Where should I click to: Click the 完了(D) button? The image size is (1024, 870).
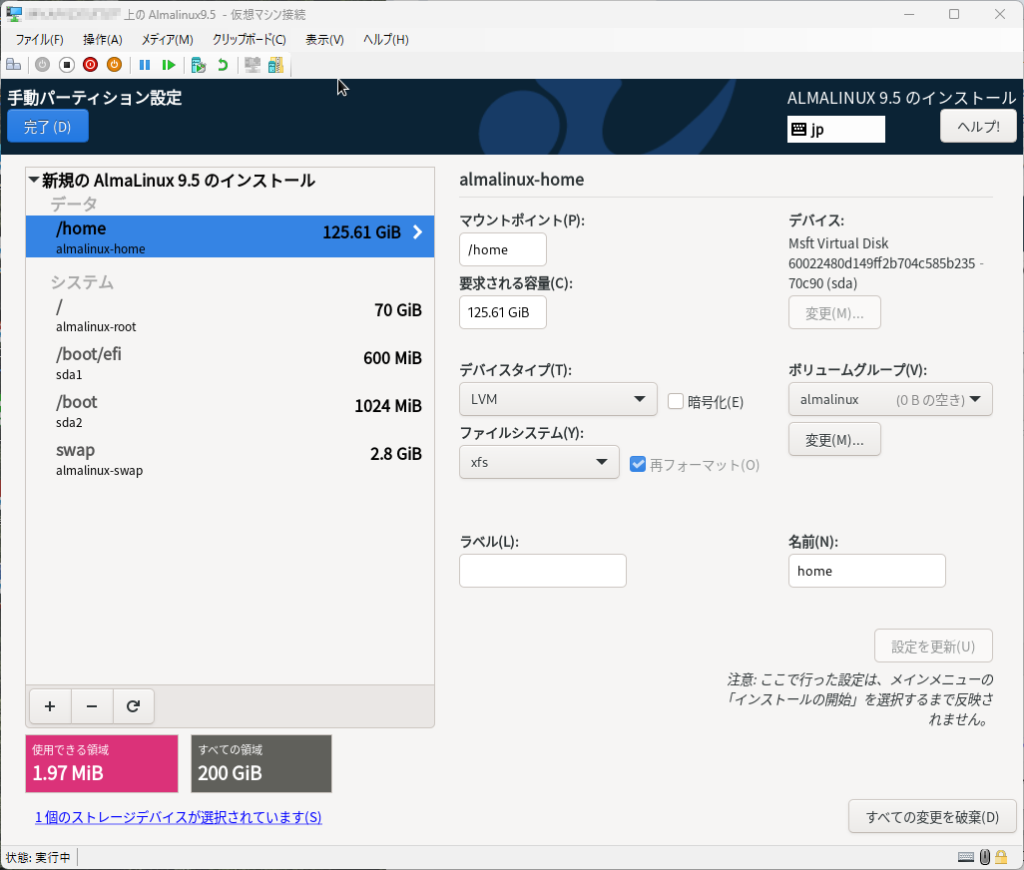coord(48,127)
